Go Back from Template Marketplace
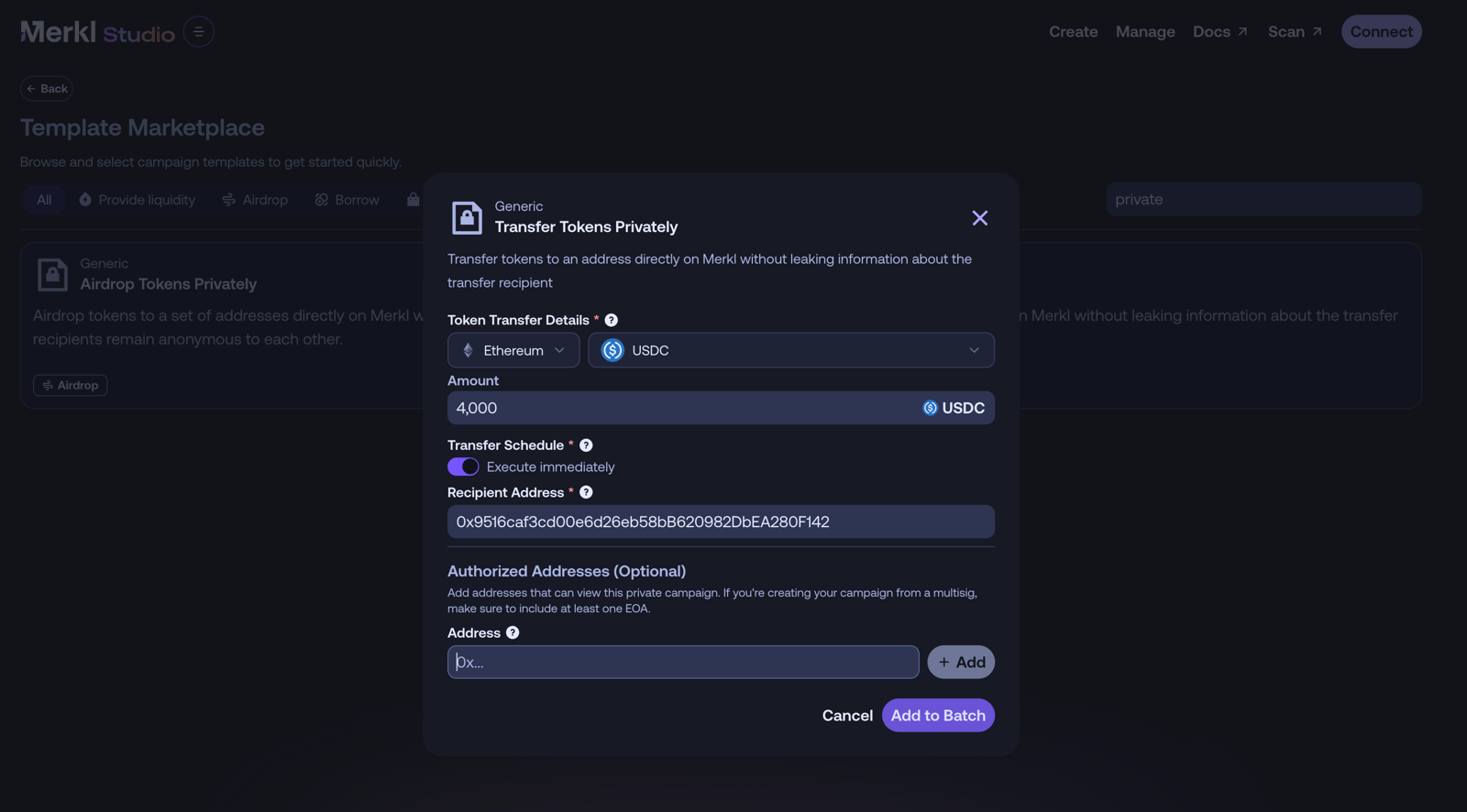Screen dimensions: 1467x812 [47, 89]
